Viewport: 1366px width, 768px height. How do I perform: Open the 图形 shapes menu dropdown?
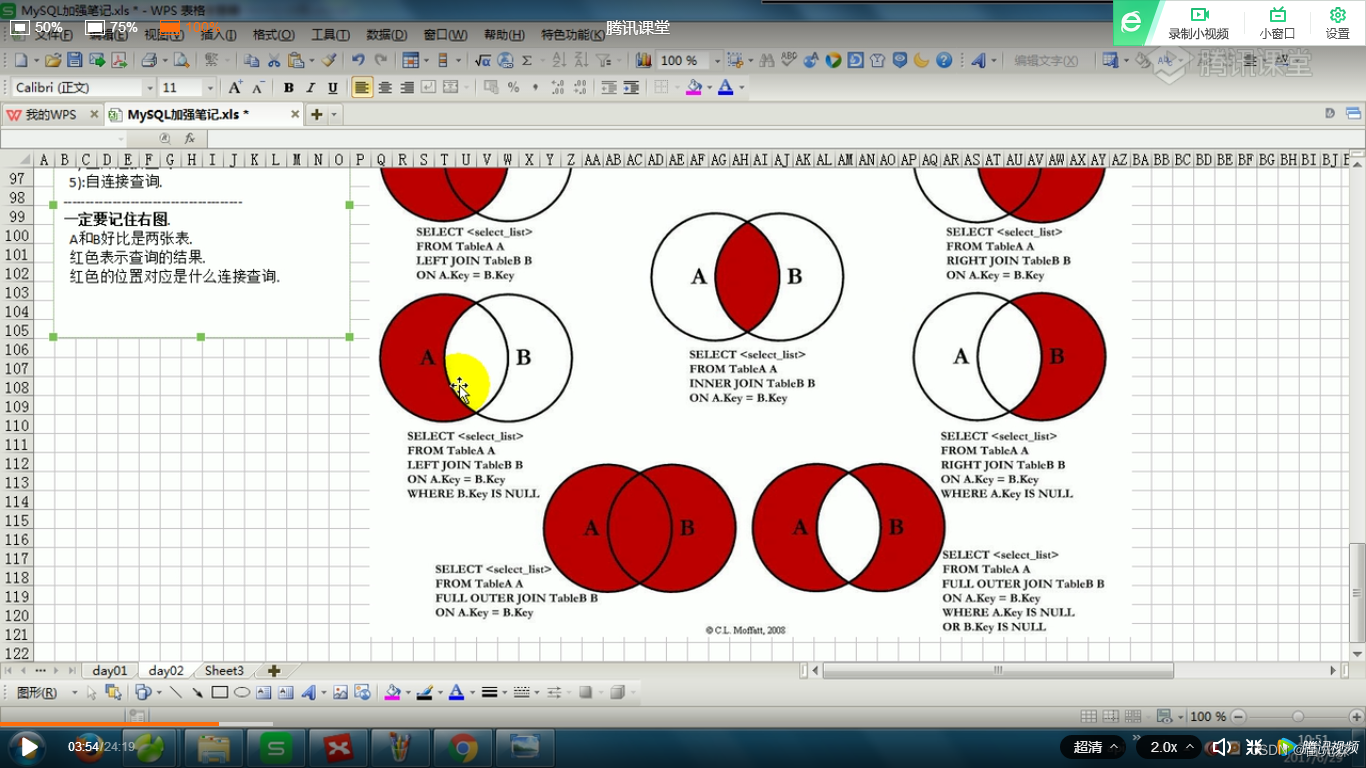point(48,692)
